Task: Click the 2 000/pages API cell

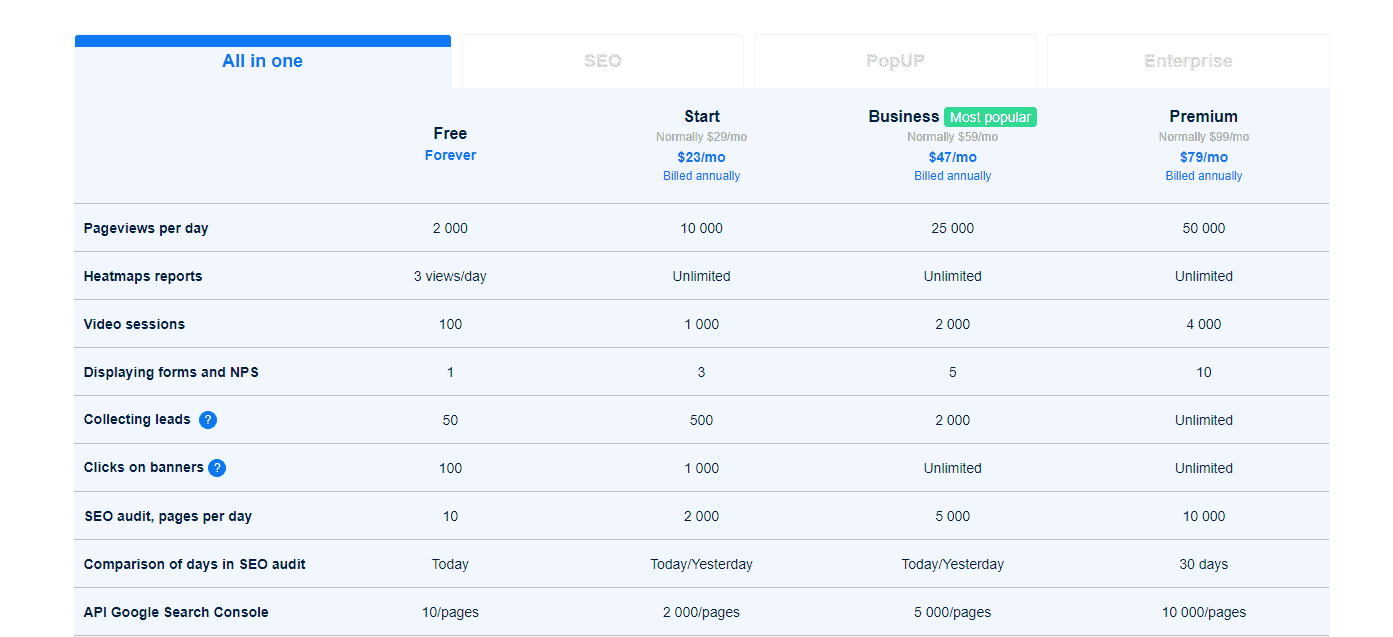Action: 702,612
